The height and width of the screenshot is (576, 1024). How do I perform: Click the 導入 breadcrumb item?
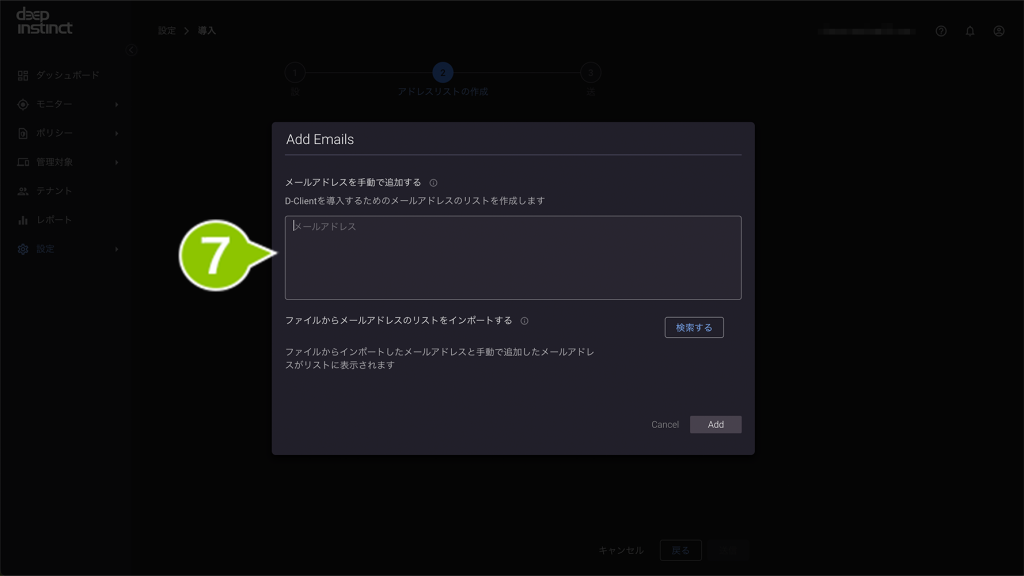[x=206, y=31]
